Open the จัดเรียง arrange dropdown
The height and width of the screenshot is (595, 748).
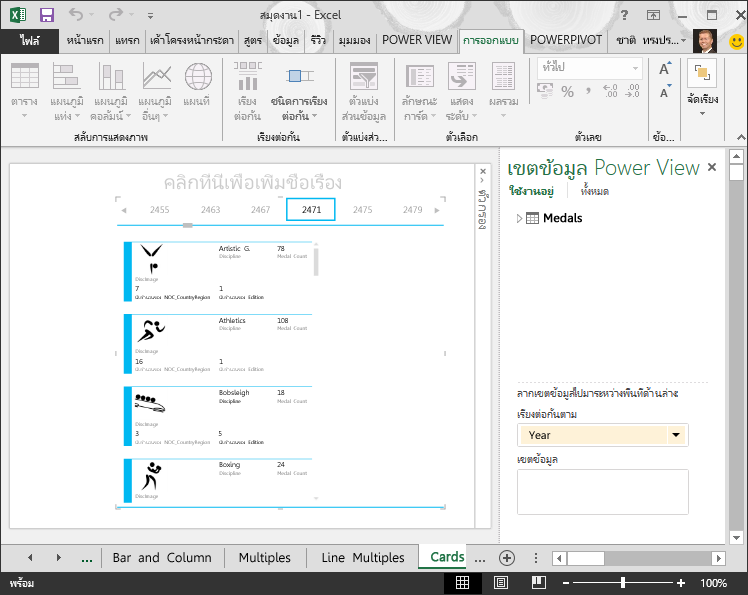(702, 88)
